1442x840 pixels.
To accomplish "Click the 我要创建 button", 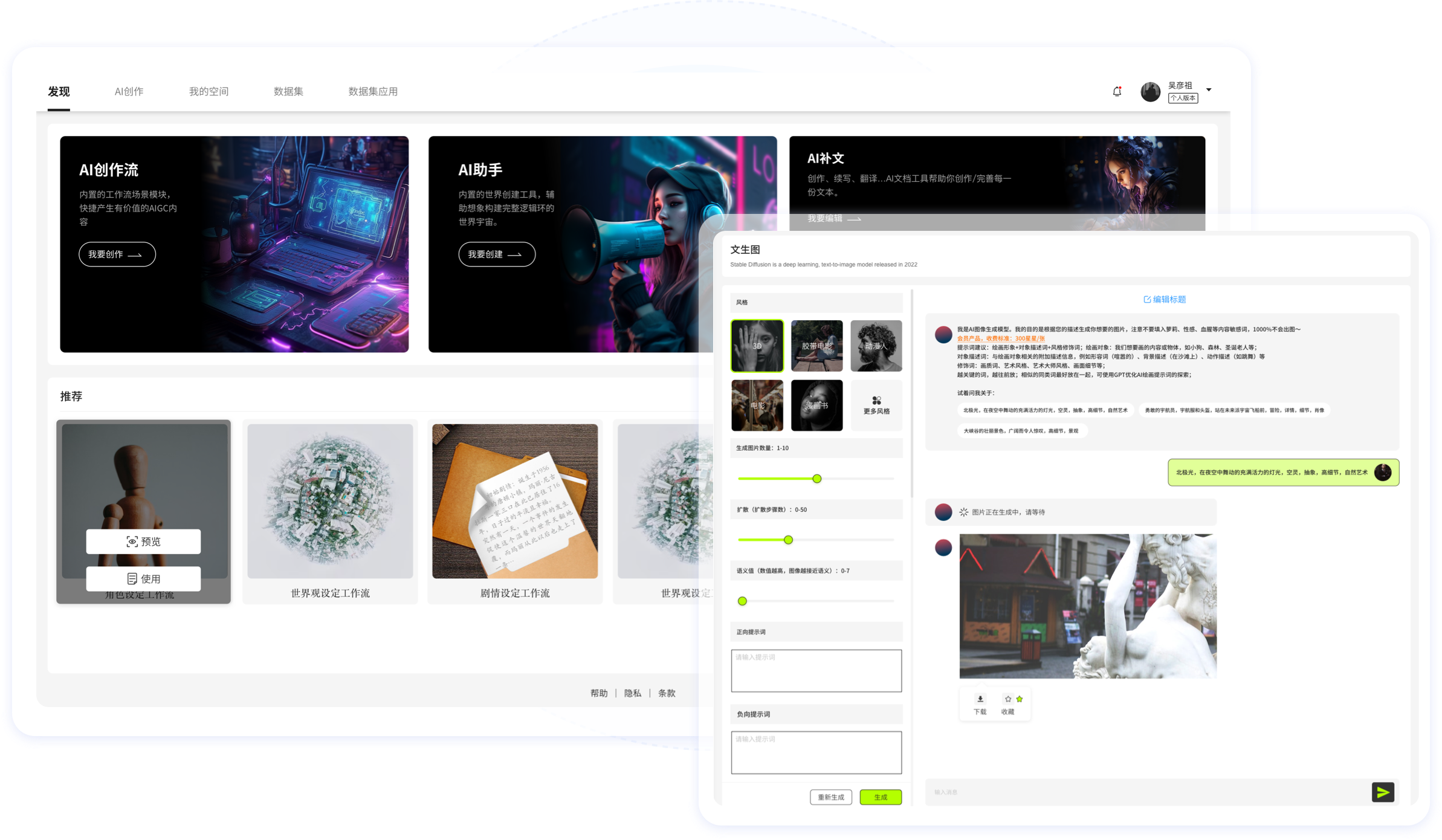I will [497, 254].
